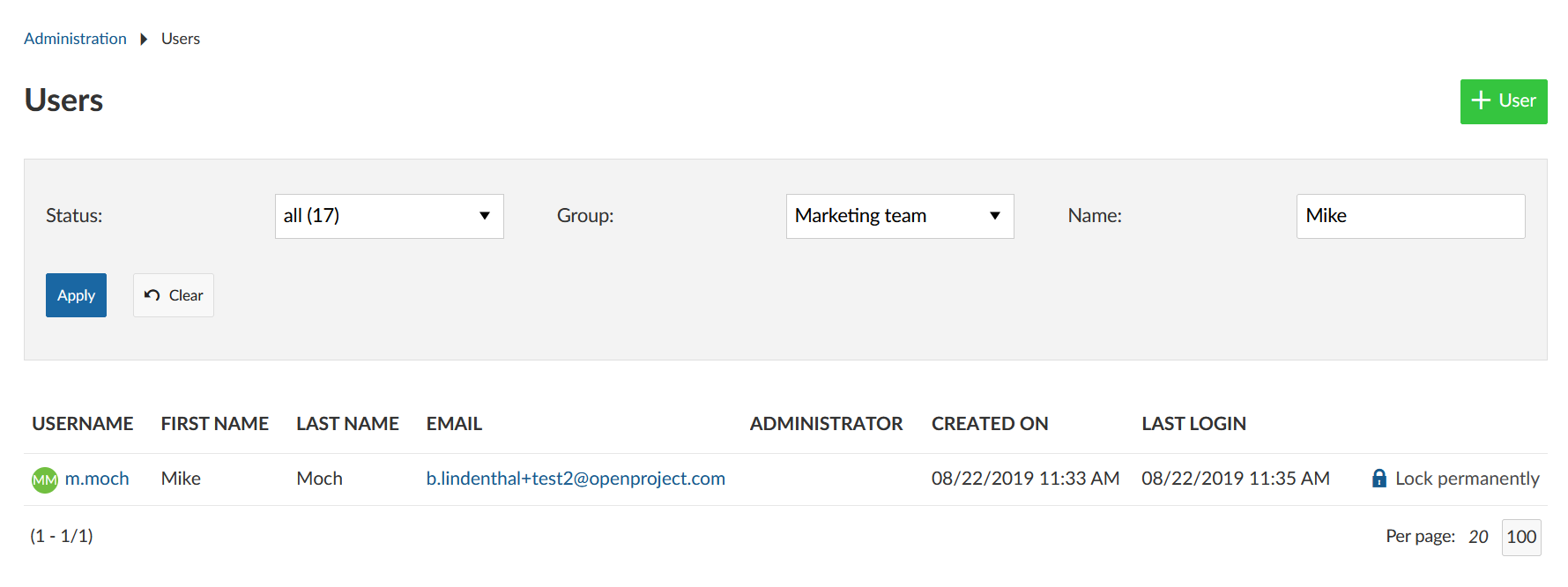Go to Administration via breadcrumb
1568x587 pixels.
(75, 39)
